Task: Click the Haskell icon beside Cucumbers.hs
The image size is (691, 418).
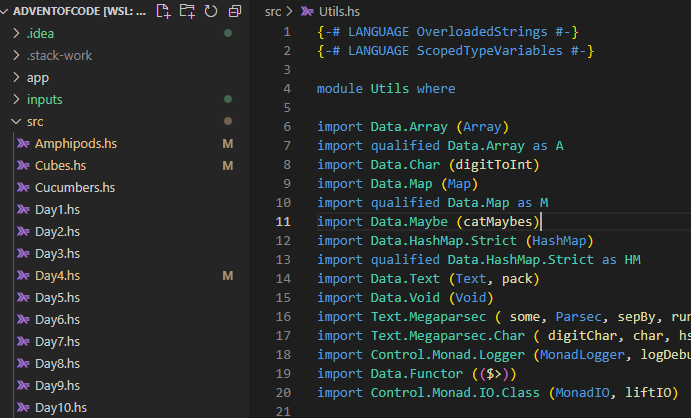Action: click(23, 187)
